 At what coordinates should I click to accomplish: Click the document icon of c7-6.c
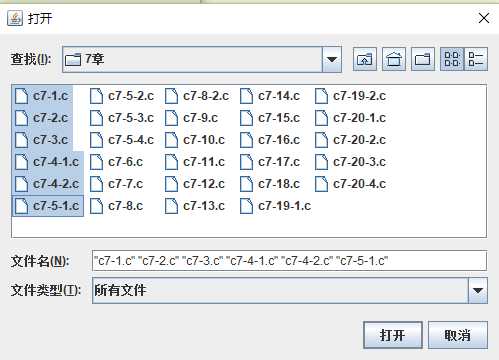[97, 162]
